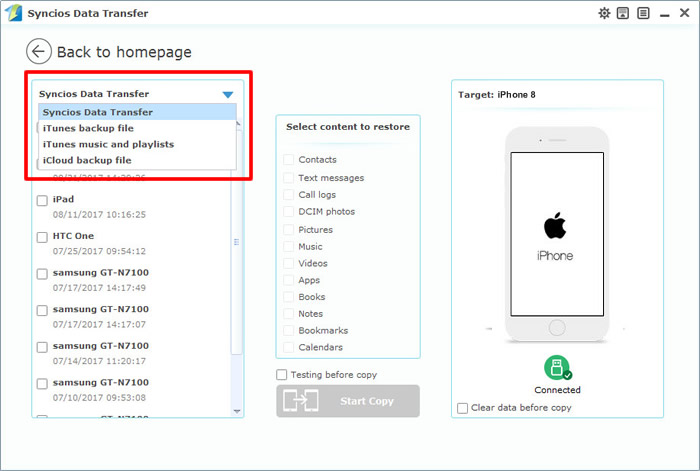Click the Start Copy button
The height and width of the screenshot is (471, 700).
[348, 401]
